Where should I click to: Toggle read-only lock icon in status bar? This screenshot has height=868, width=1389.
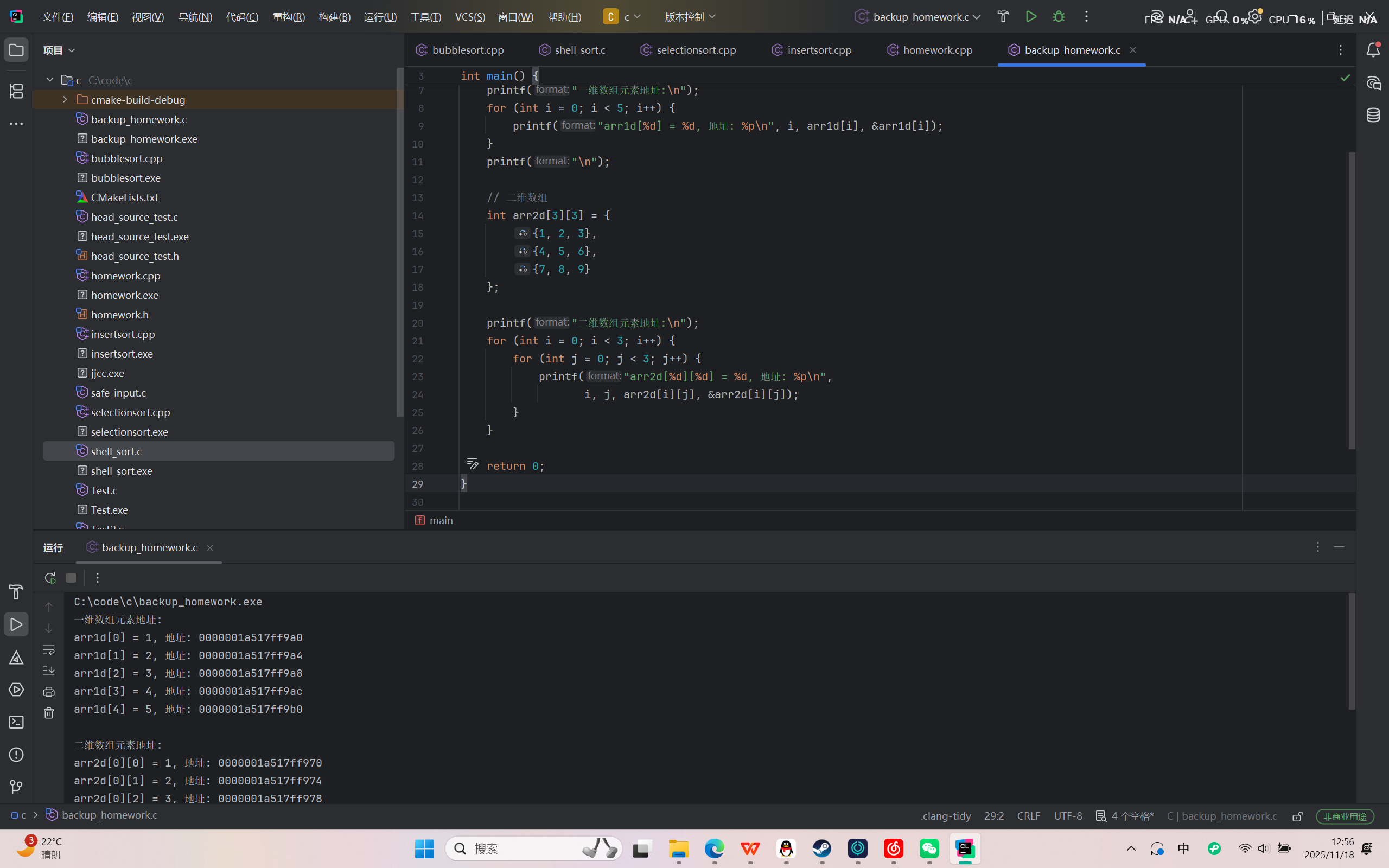click(x=1298, y=816)
